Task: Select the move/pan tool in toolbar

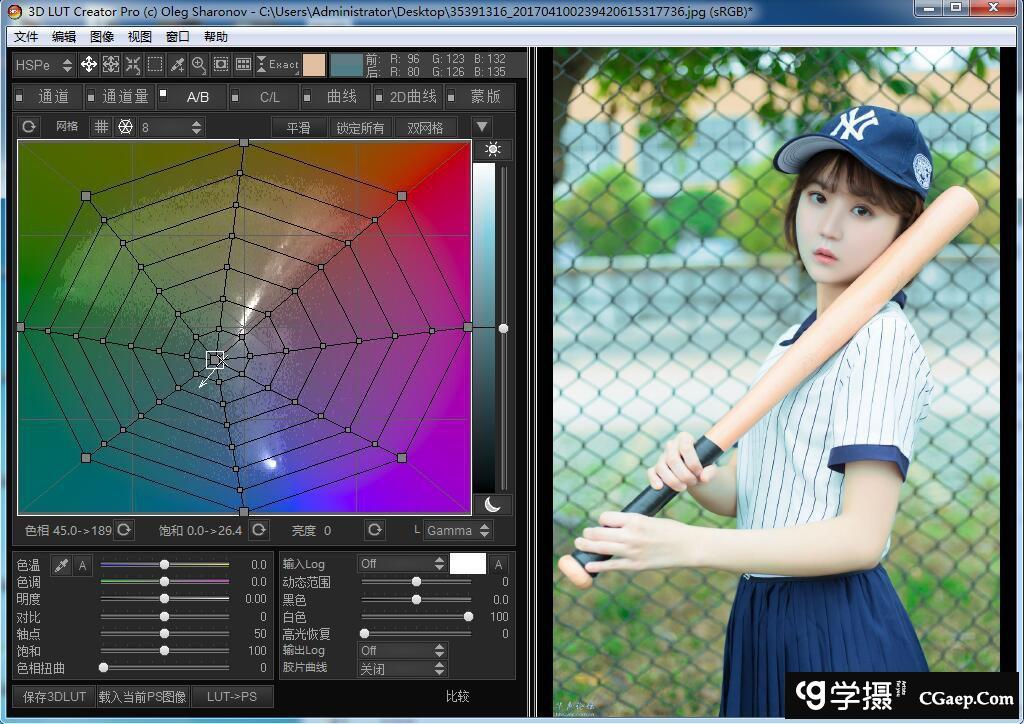Action: pos(89,65)
